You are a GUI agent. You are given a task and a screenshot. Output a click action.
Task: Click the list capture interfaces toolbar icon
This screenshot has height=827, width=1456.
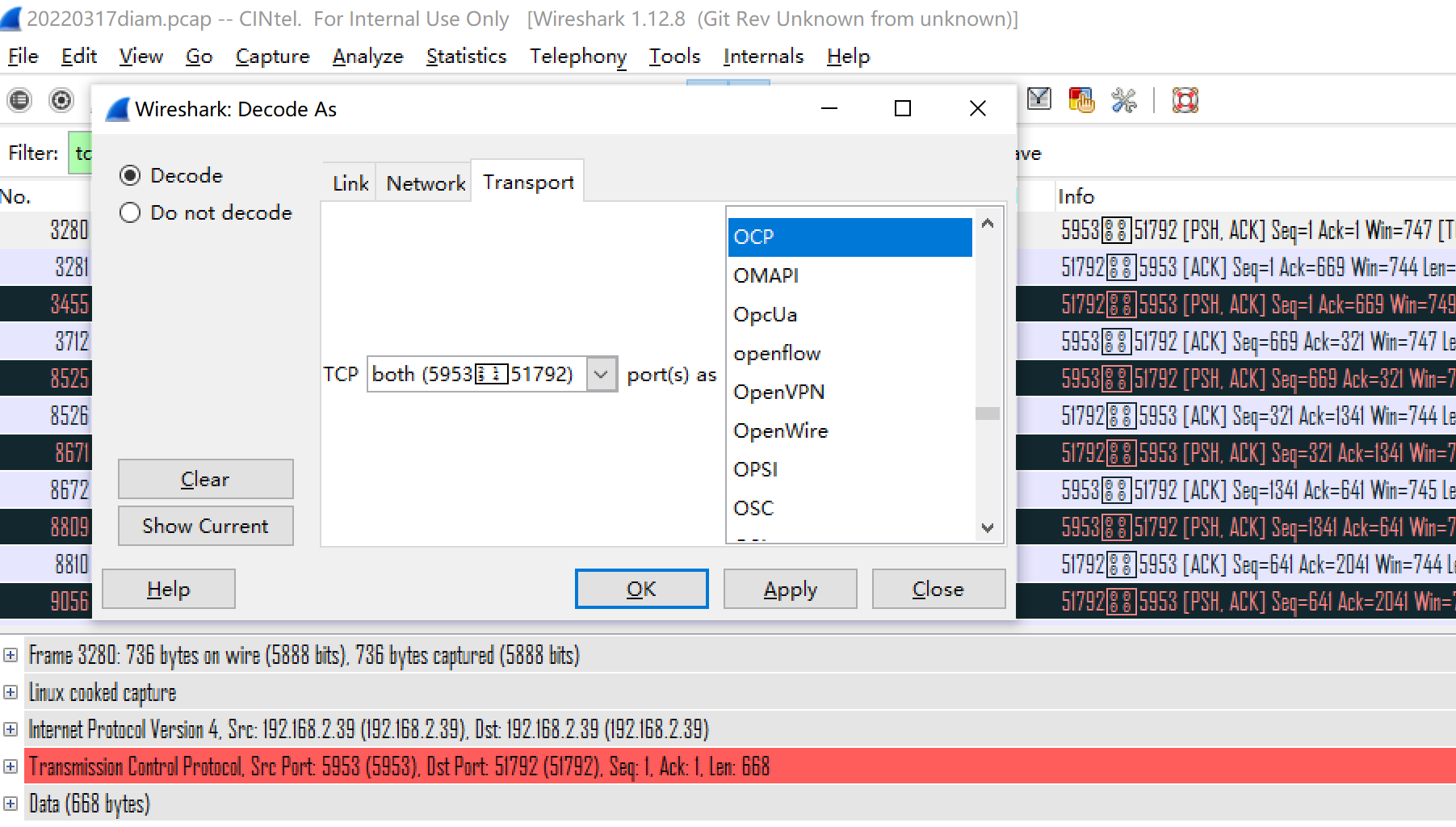coord(19,100)
